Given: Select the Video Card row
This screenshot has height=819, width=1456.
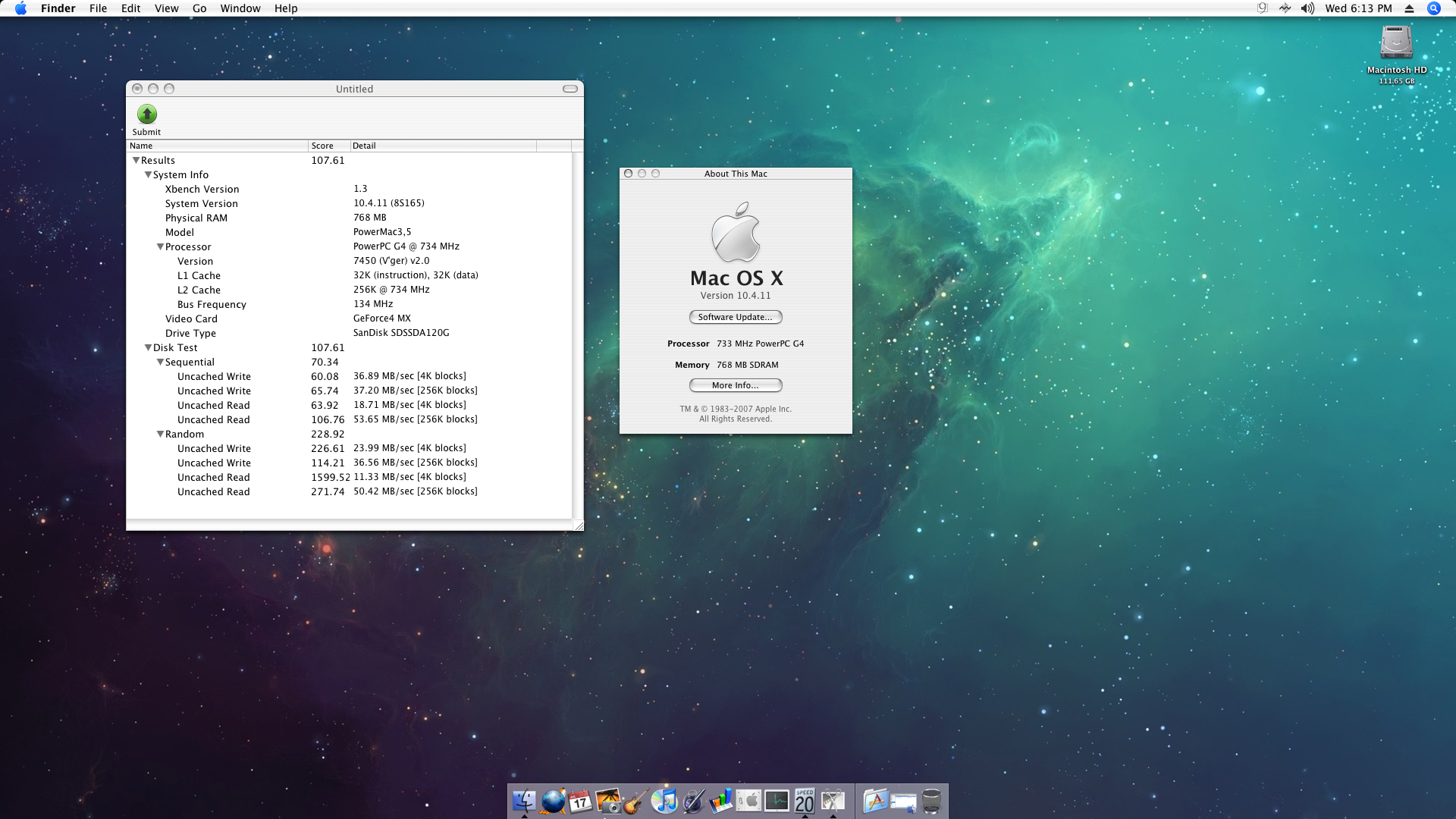Looking at the screenshot, I should (349, 318).
